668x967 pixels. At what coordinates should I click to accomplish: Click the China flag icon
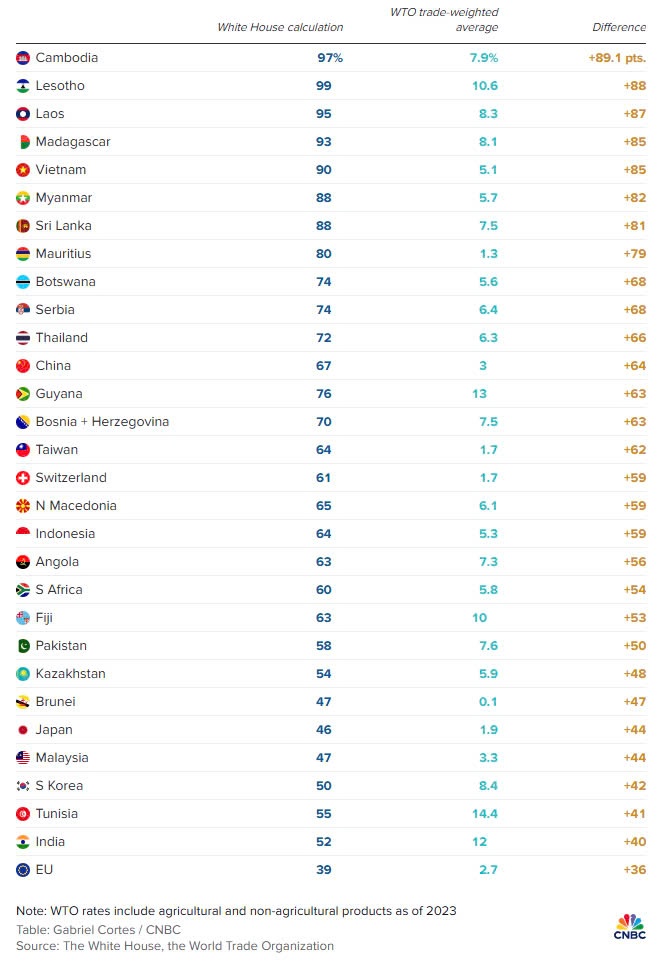23,366
